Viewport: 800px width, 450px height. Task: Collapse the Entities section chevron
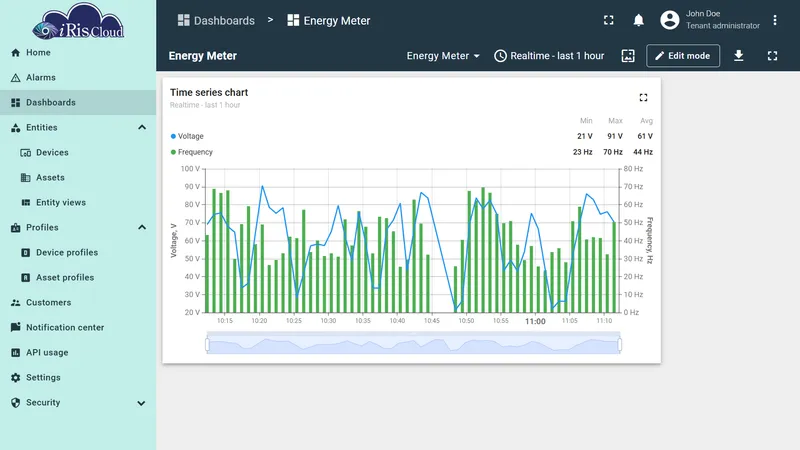click(x=142, y=128)
